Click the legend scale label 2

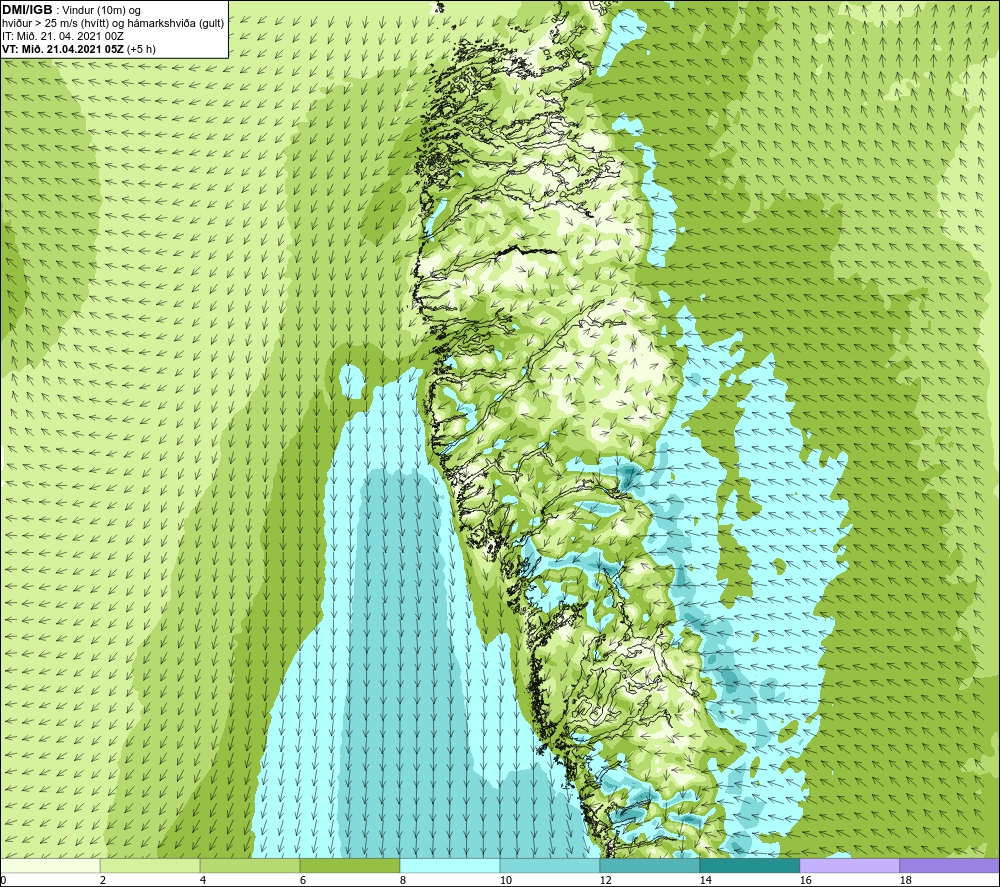coord(103,881)
